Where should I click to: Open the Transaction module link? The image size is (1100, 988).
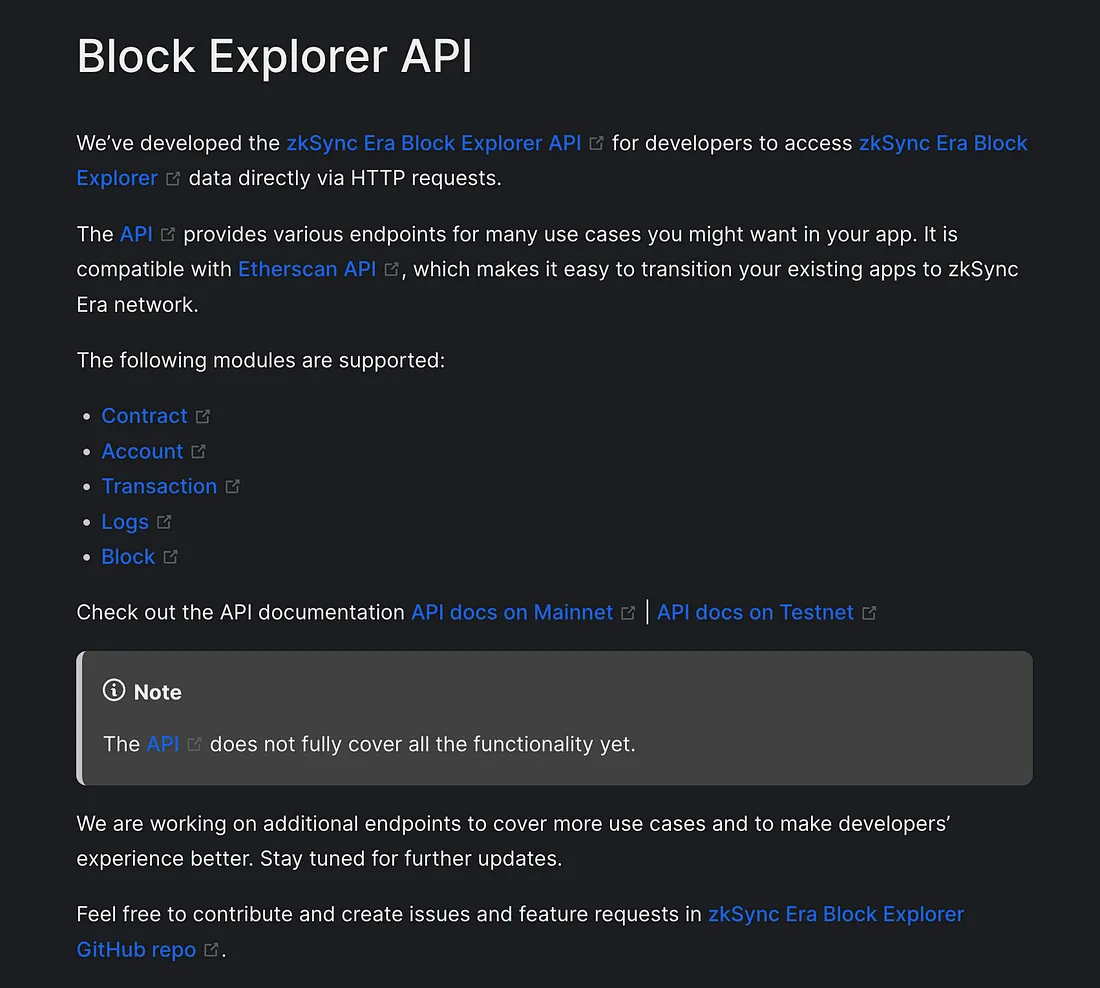(x=159, y=486)
